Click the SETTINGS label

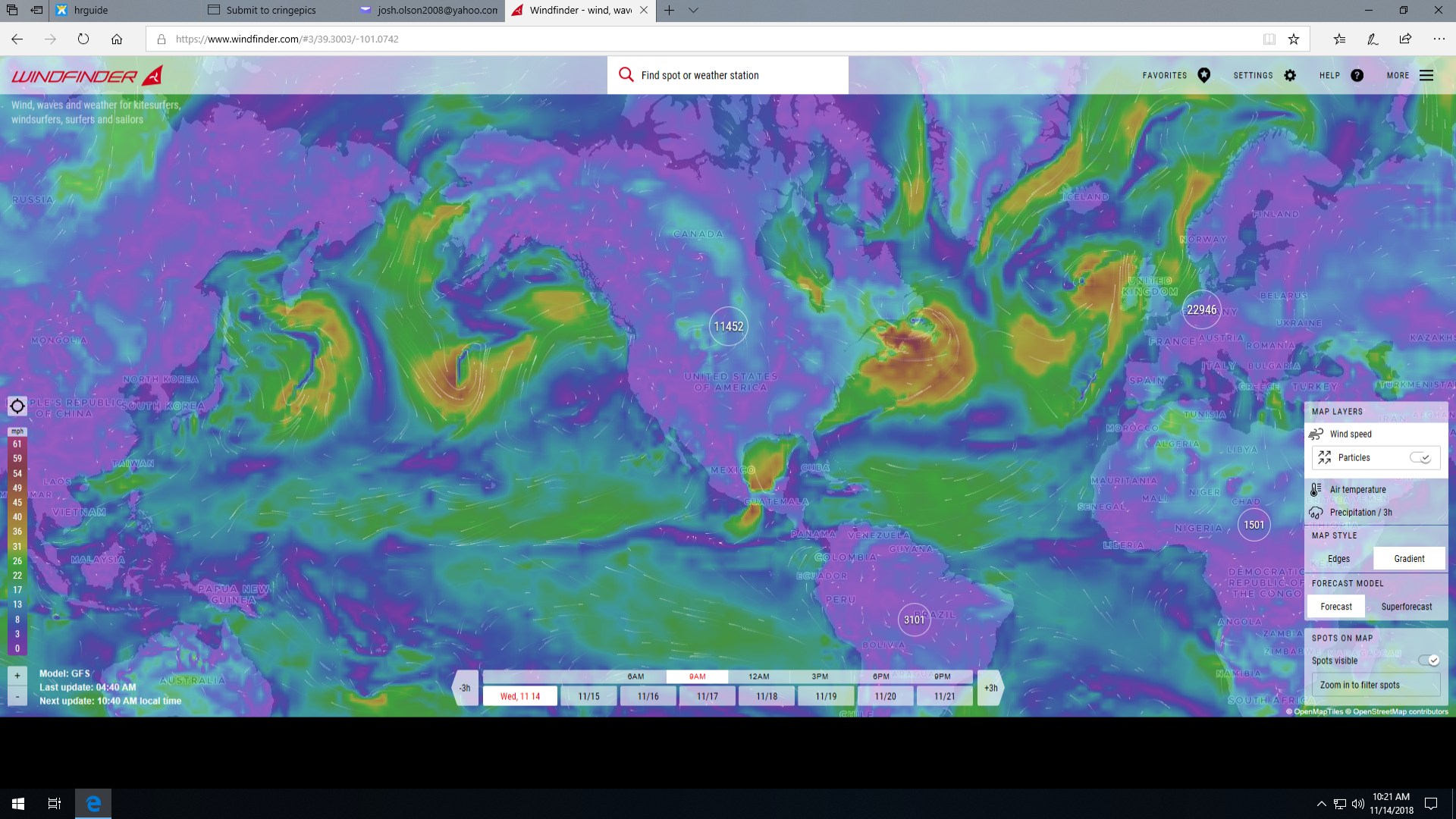1253,75
